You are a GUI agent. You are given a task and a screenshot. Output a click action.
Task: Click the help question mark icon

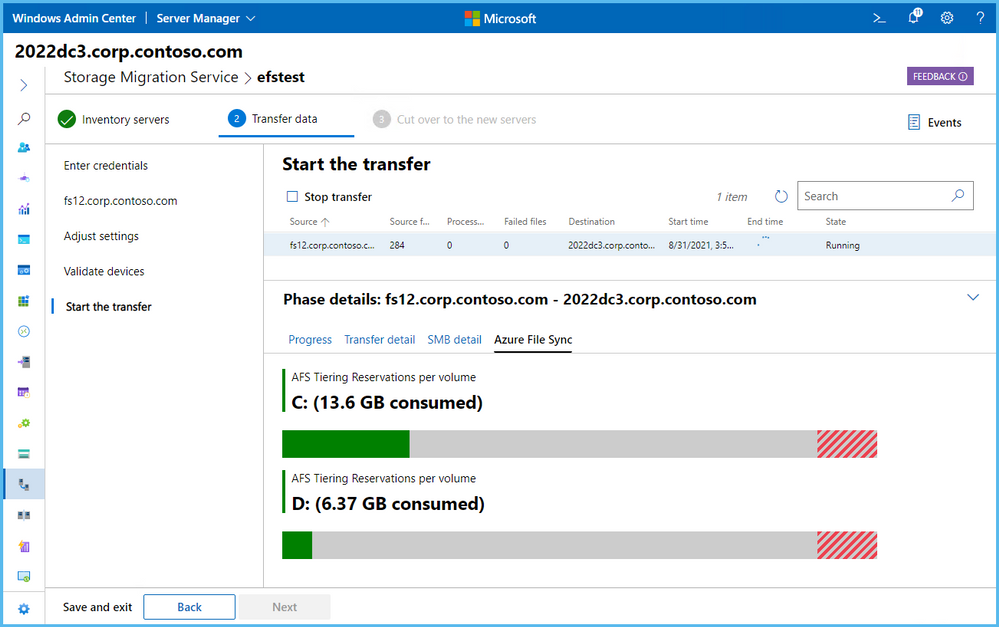point(980,18)
